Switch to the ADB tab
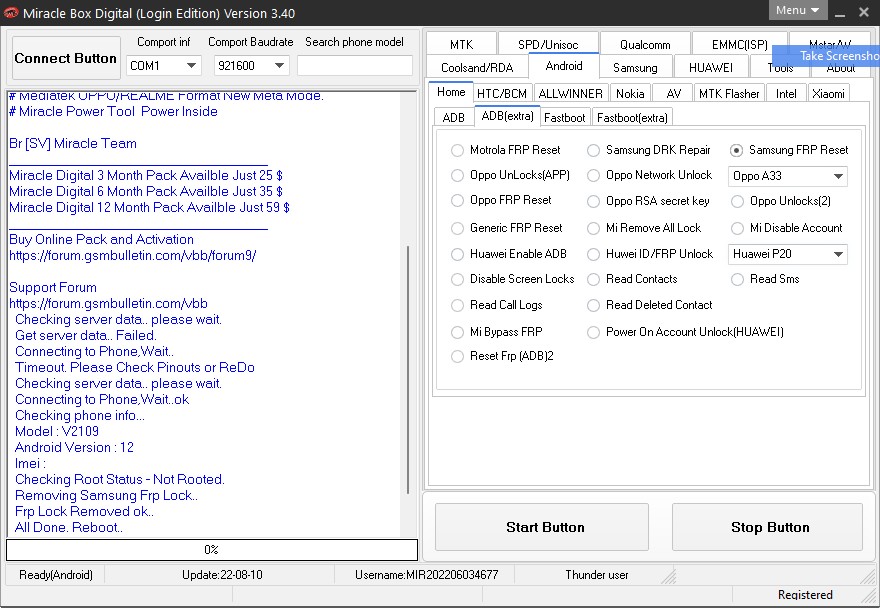Viewport: 880px width, 608px height. (453, 117)
